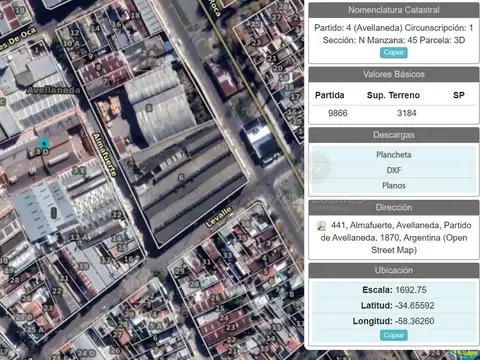
Task: Click the Ubicación section header
Action: tap(394, 270)
